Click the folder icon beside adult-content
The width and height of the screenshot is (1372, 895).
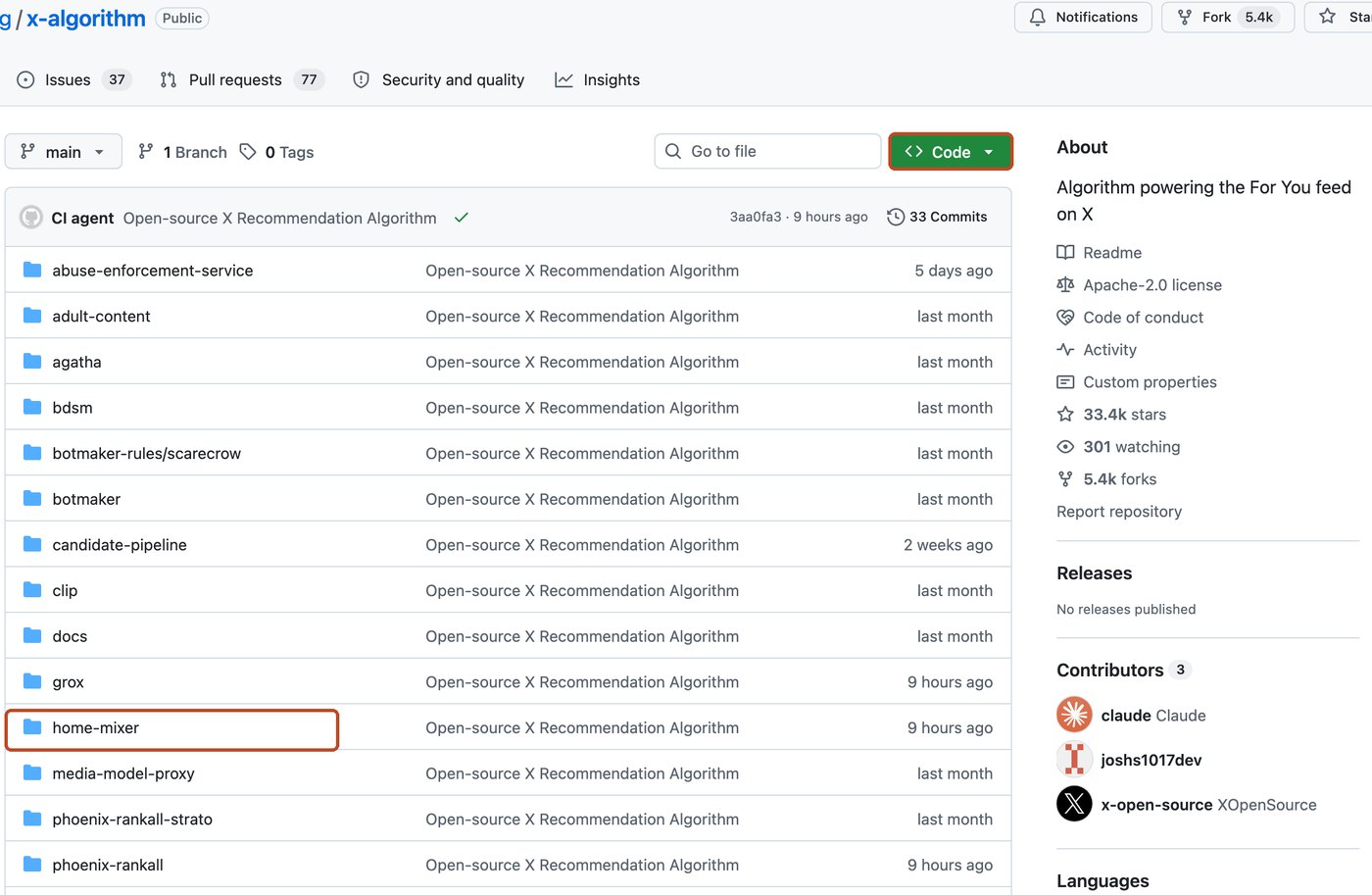point(32,316)
